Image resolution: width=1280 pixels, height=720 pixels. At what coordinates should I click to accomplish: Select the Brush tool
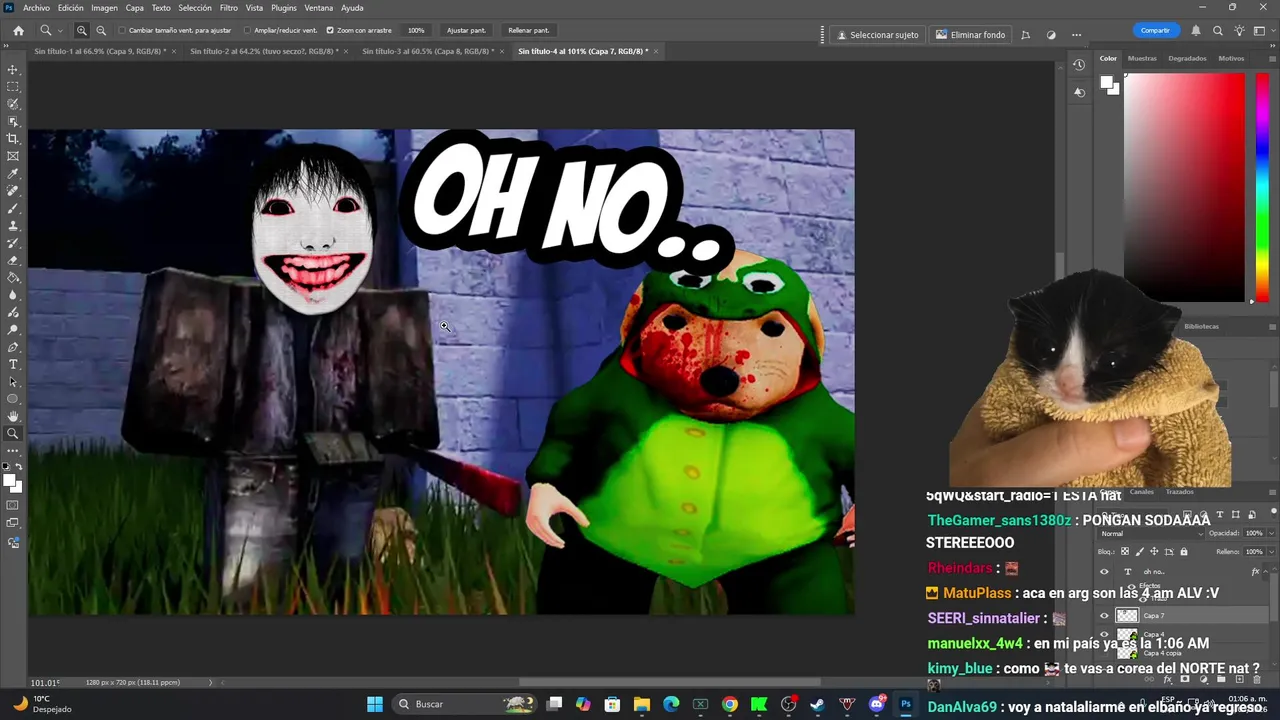13,208
